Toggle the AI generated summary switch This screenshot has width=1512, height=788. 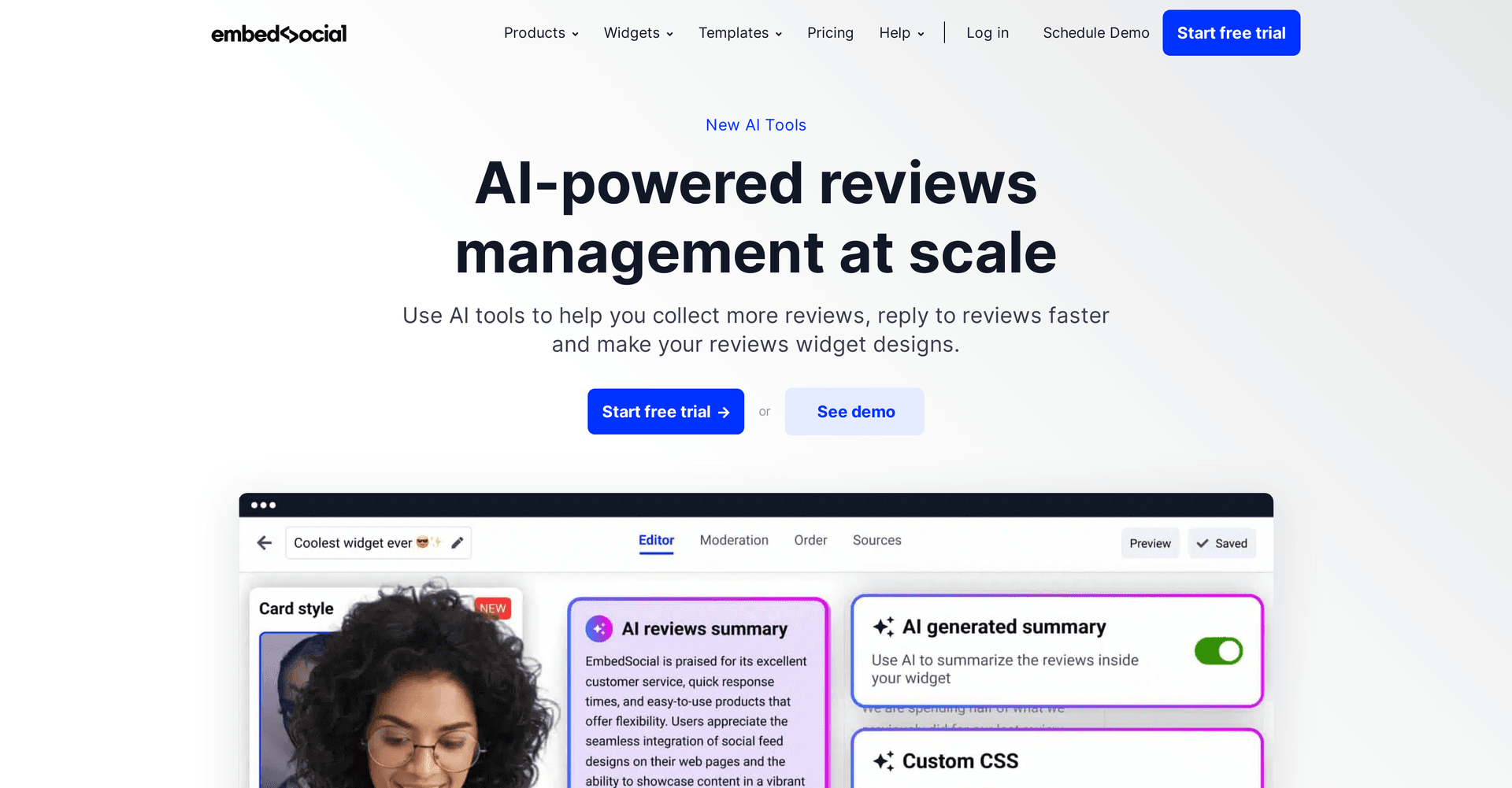click(x=1218, y=651)
